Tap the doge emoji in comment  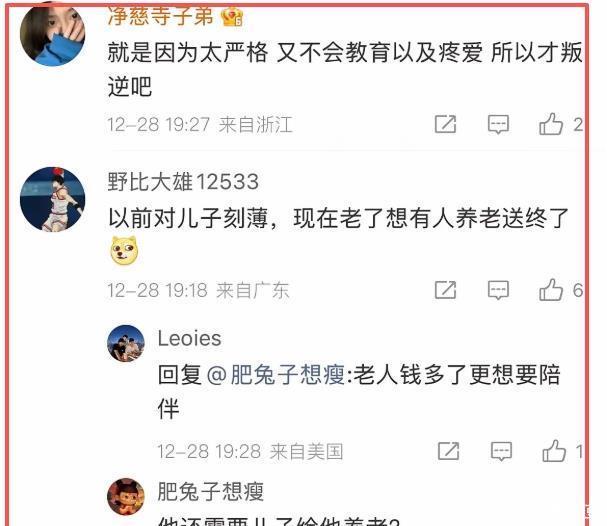(124, 250)
